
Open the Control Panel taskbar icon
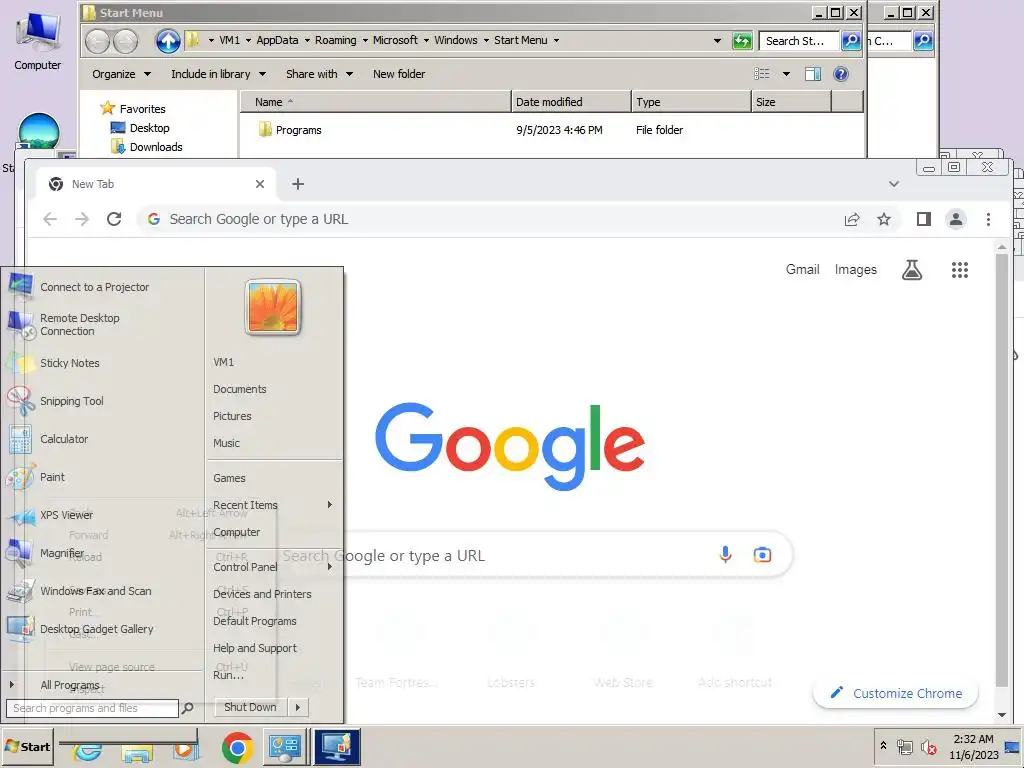coord(285,747)
